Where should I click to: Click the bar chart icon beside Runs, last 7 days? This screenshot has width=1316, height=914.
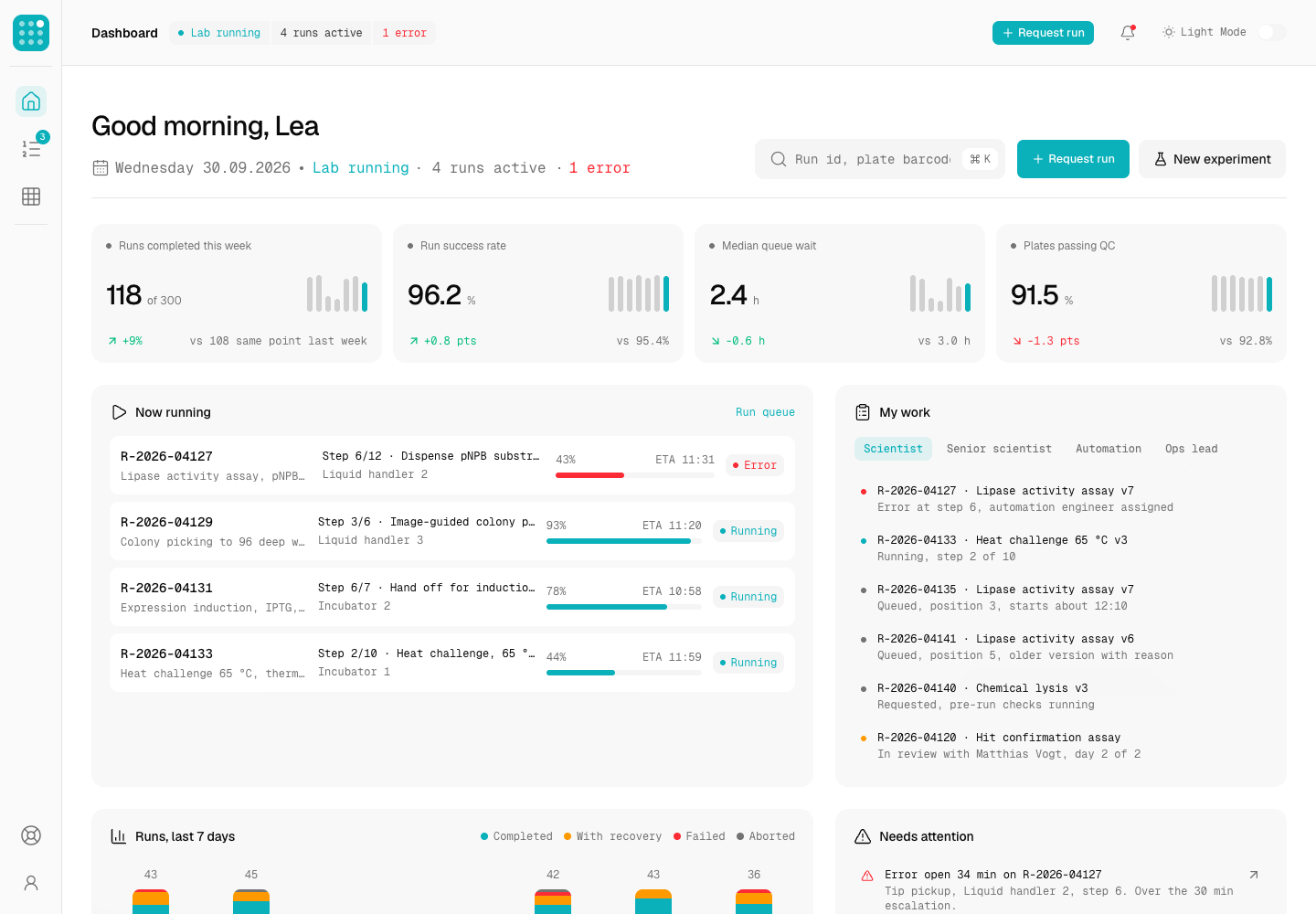tap(119, 836)
